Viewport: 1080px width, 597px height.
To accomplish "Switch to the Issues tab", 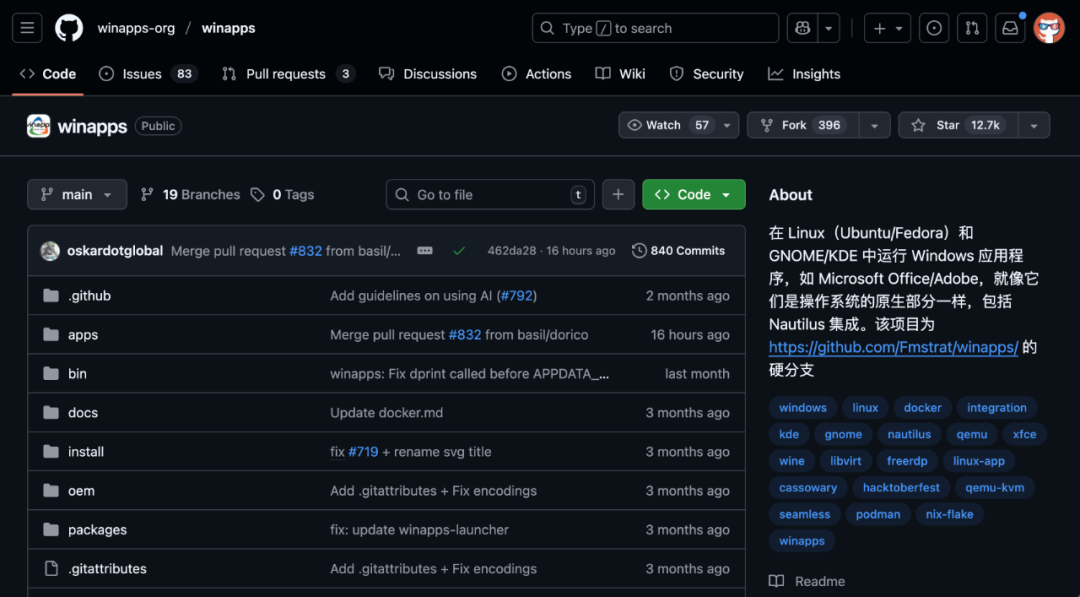I will pyautogui.click(x=148, y=74).
